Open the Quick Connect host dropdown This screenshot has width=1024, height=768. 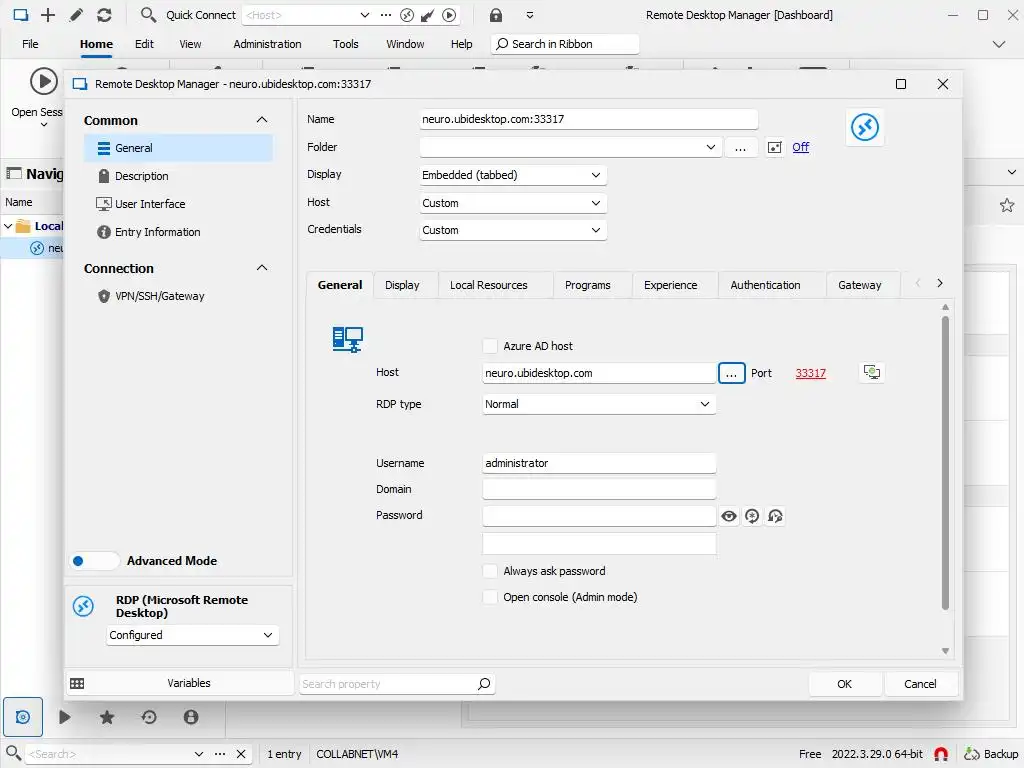pos(364,15)
